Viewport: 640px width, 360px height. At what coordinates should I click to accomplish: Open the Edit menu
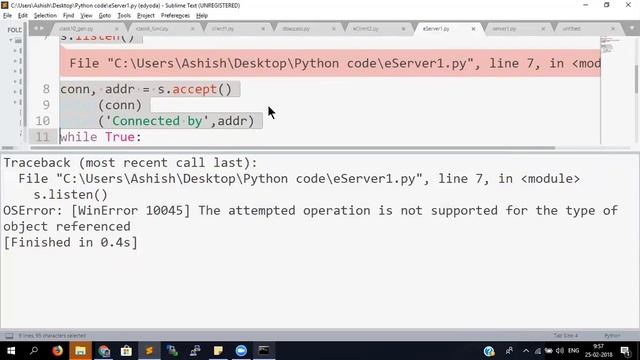pos(22,16)
